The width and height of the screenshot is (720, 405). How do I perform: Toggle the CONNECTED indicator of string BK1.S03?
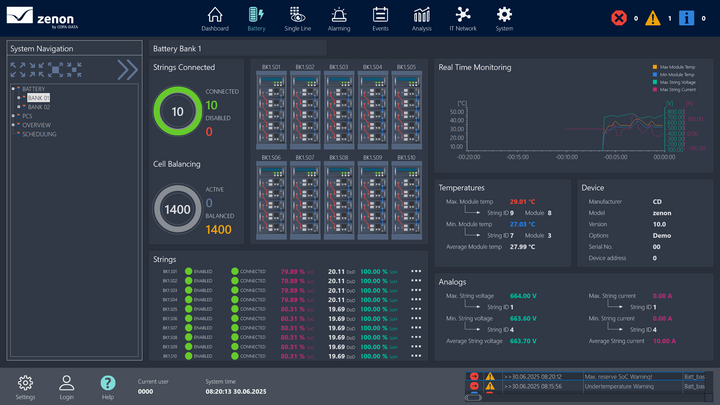point(235,290)
